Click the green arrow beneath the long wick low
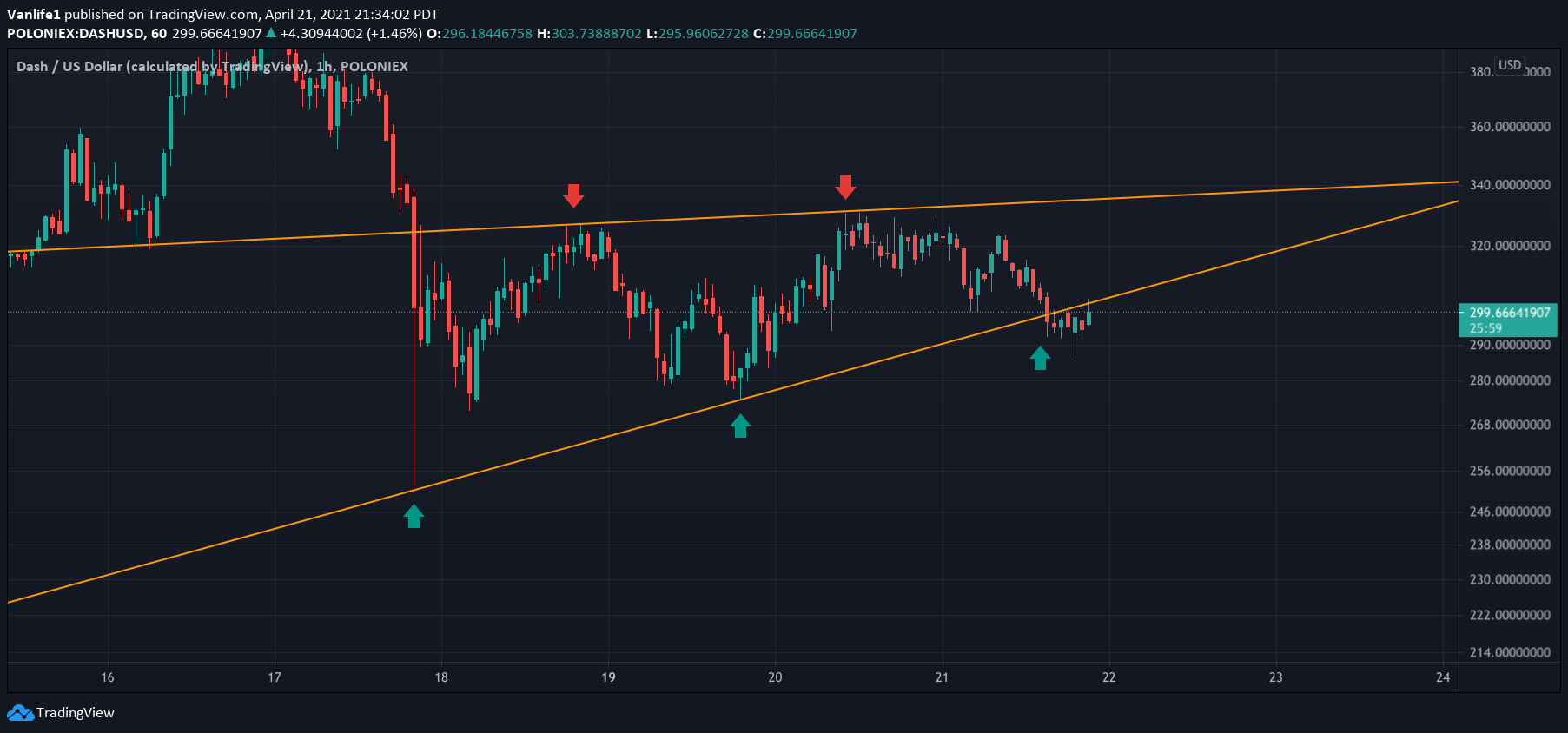The height and width of the screenshot is (733, 1568). 414,517
